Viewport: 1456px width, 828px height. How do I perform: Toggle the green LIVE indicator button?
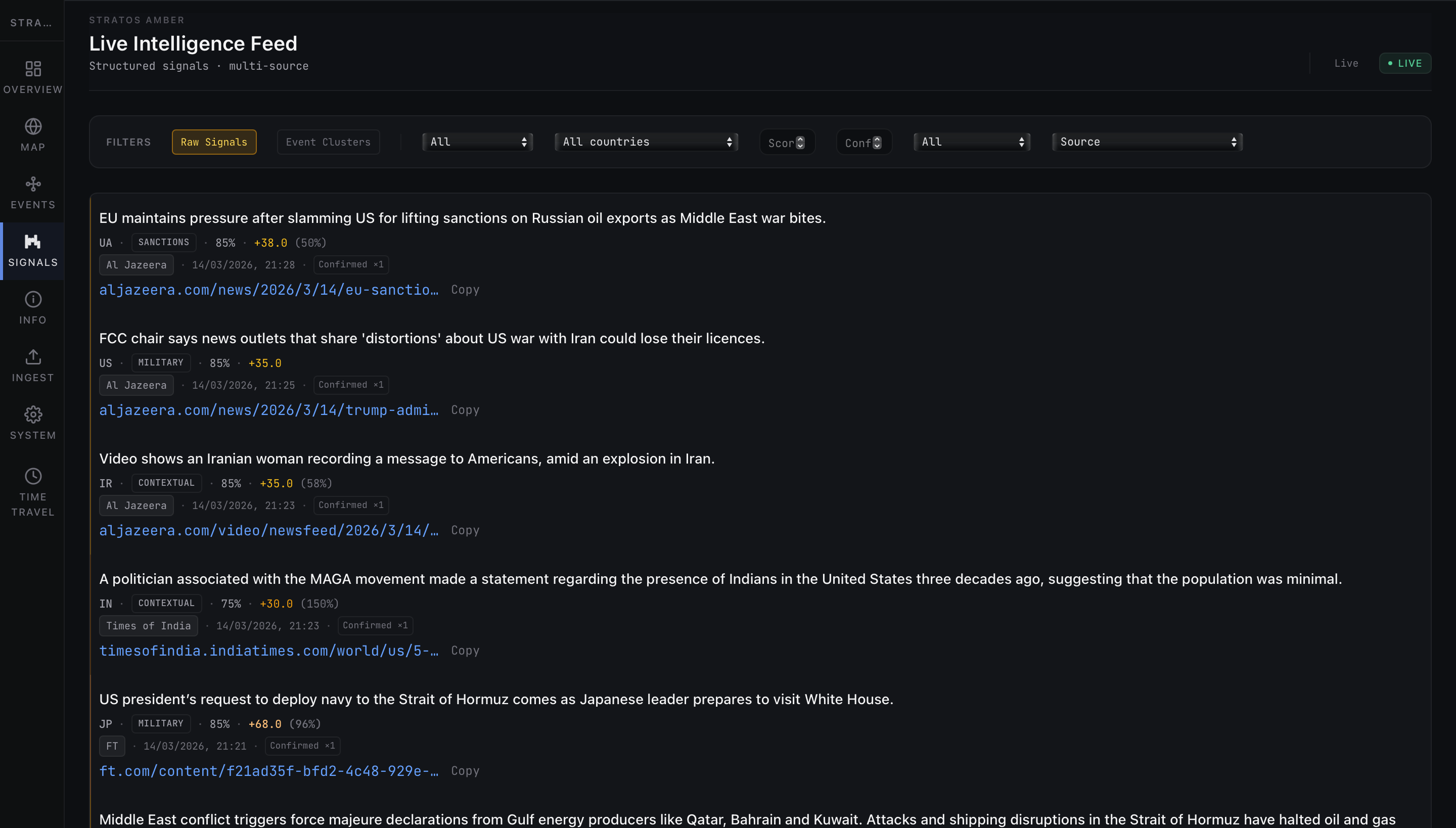pos(1405,63)
